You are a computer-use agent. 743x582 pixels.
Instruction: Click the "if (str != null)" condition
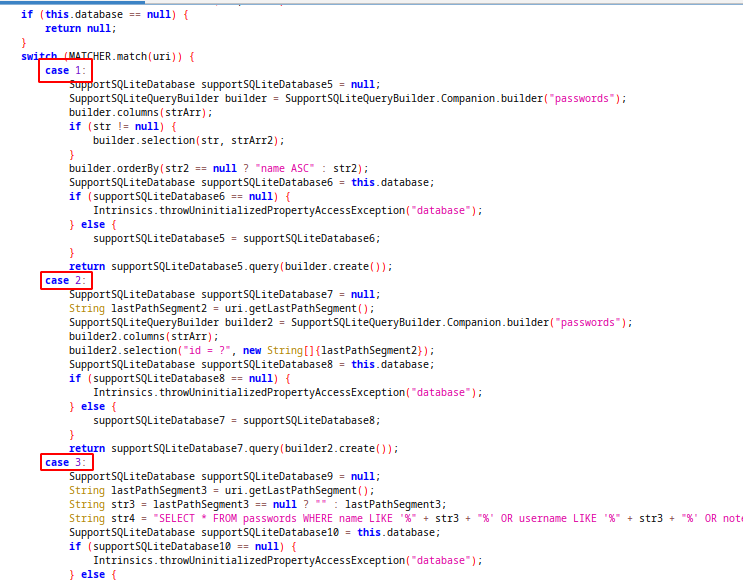[x=122, y=127]
